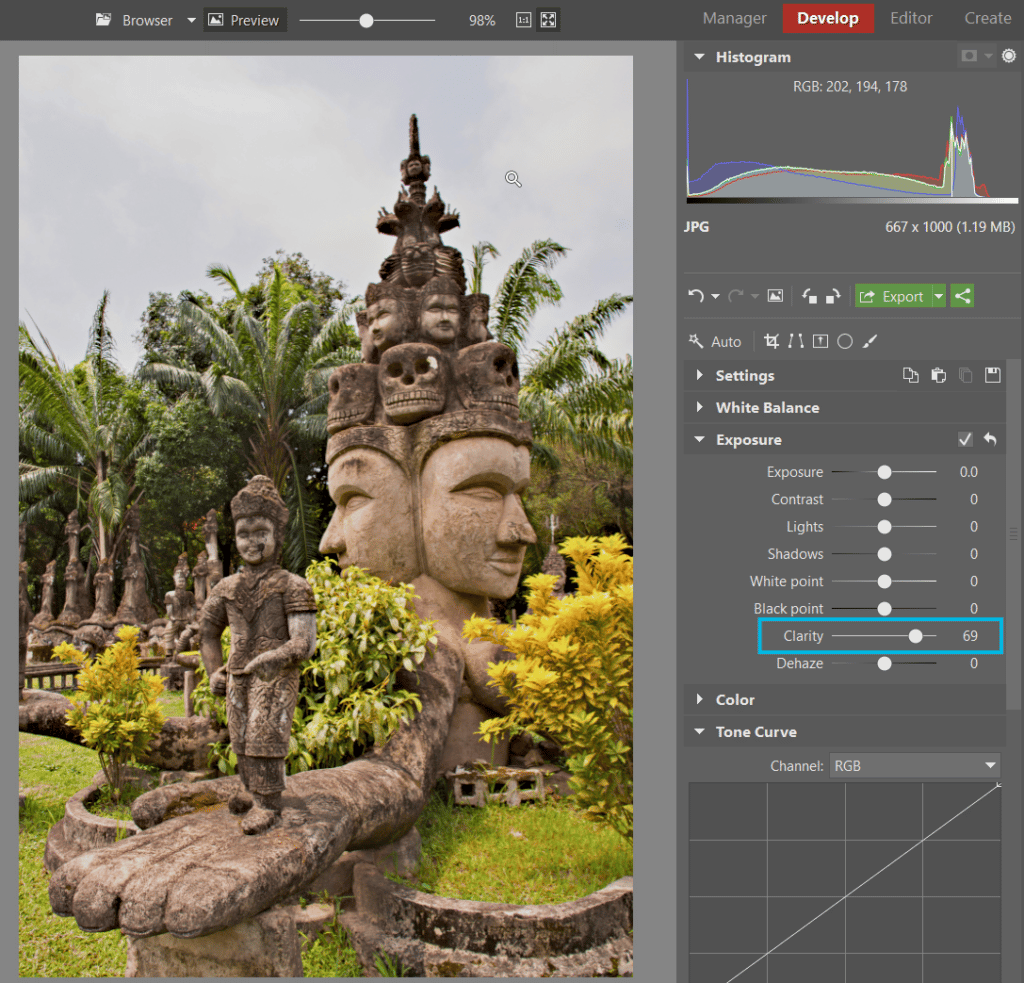Redo the last adjustment
This screenshot has height=983, width=1024.
click(x=735, y=296)
